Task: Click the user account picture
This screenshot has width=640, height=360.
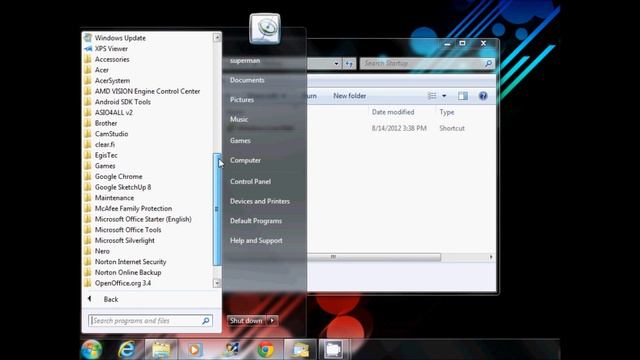Action: tap(265, 29)
